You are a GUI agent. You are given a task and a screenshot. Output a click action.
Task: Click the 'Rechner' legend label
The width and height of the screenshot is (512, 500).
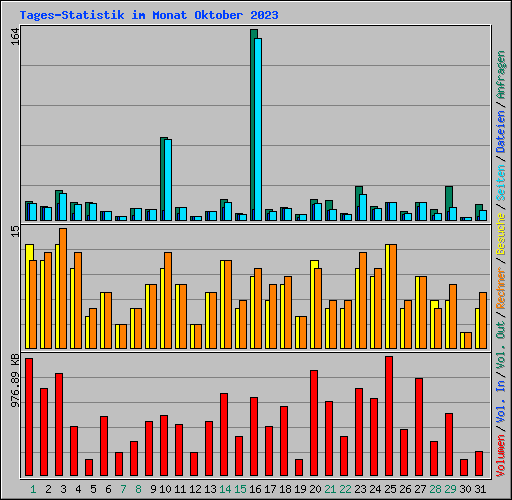coord(501,288)
